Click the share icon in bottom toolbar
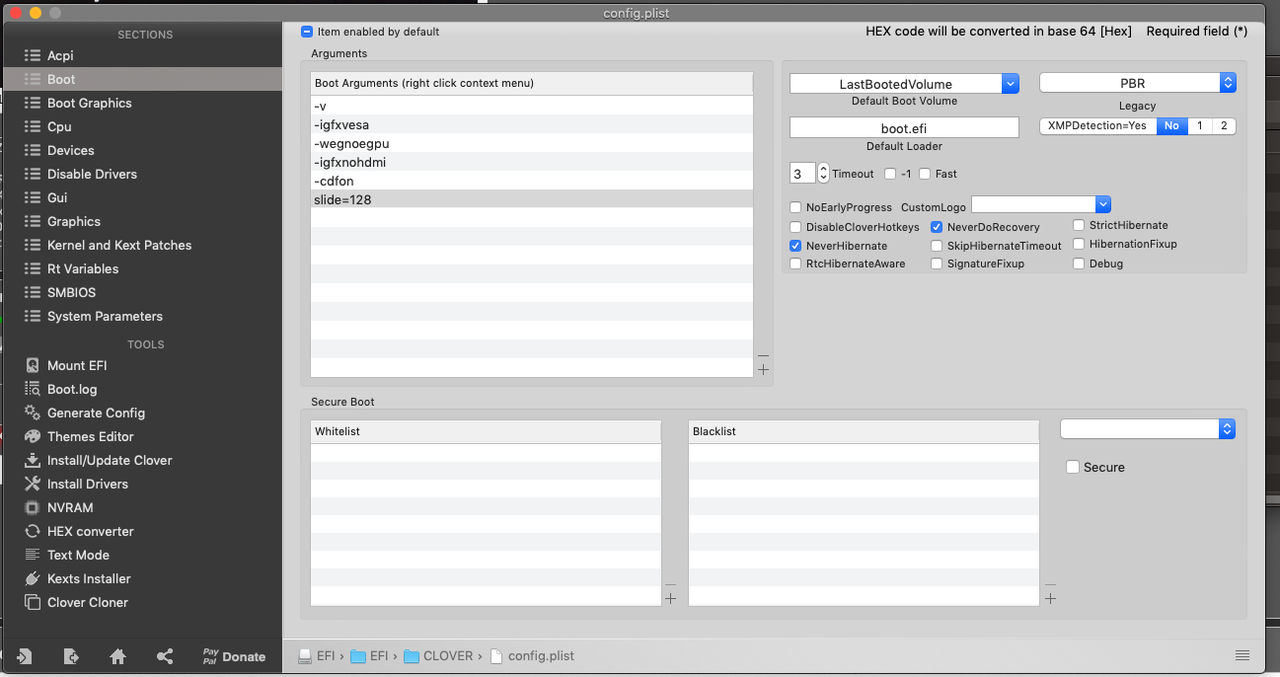Image resolution: width=1280 pixels, height=677 pixels. [x=165, y=656]
